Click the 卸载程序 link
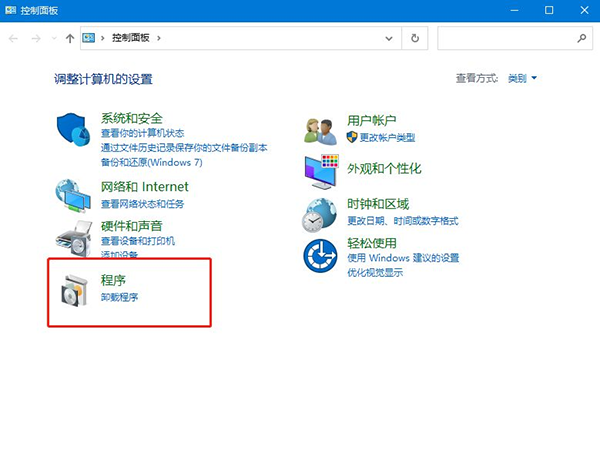Image resolution: width=600 pixels, height=454 pixels. pos(120,298)
